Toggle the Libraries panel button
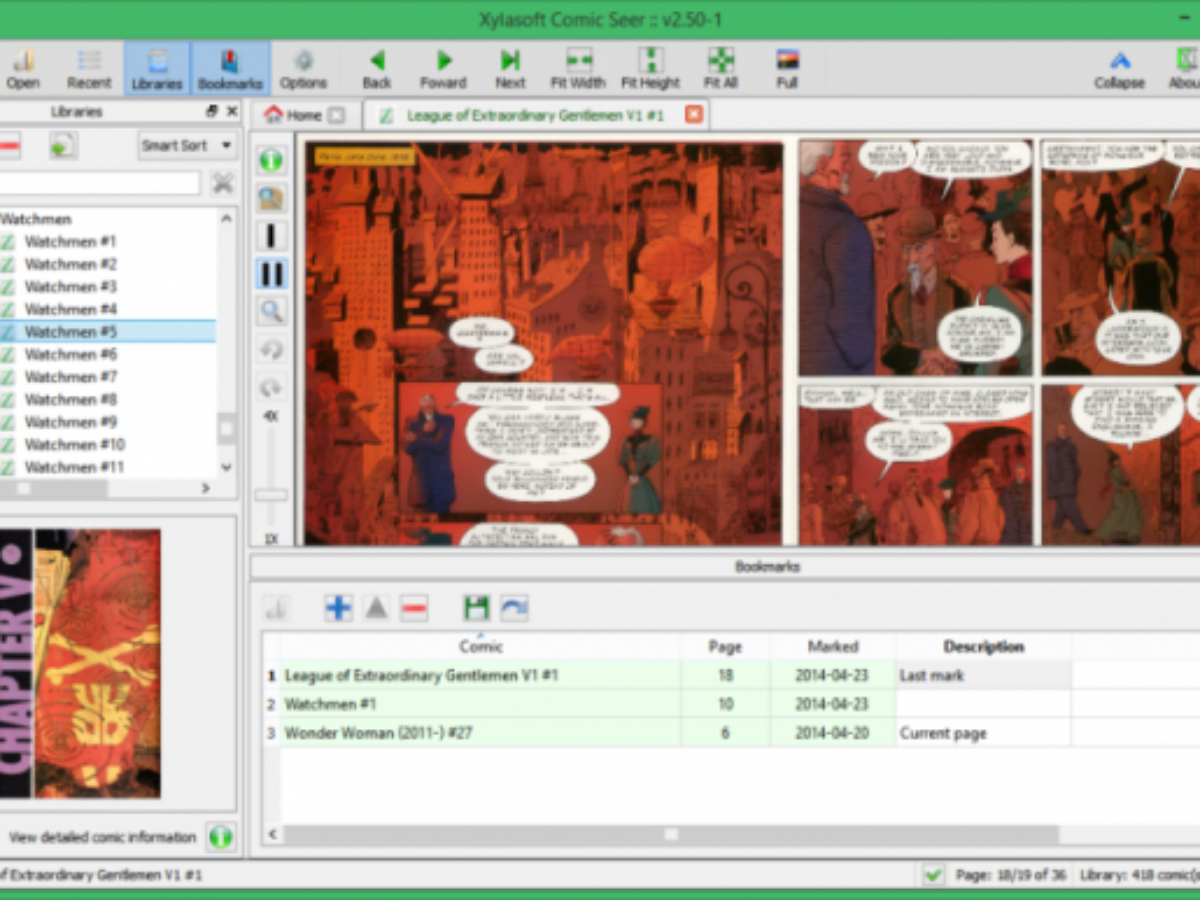Image resolution: width=1200 pixels, height=900 pixels. pyautogui.click(x=157, y=68)
